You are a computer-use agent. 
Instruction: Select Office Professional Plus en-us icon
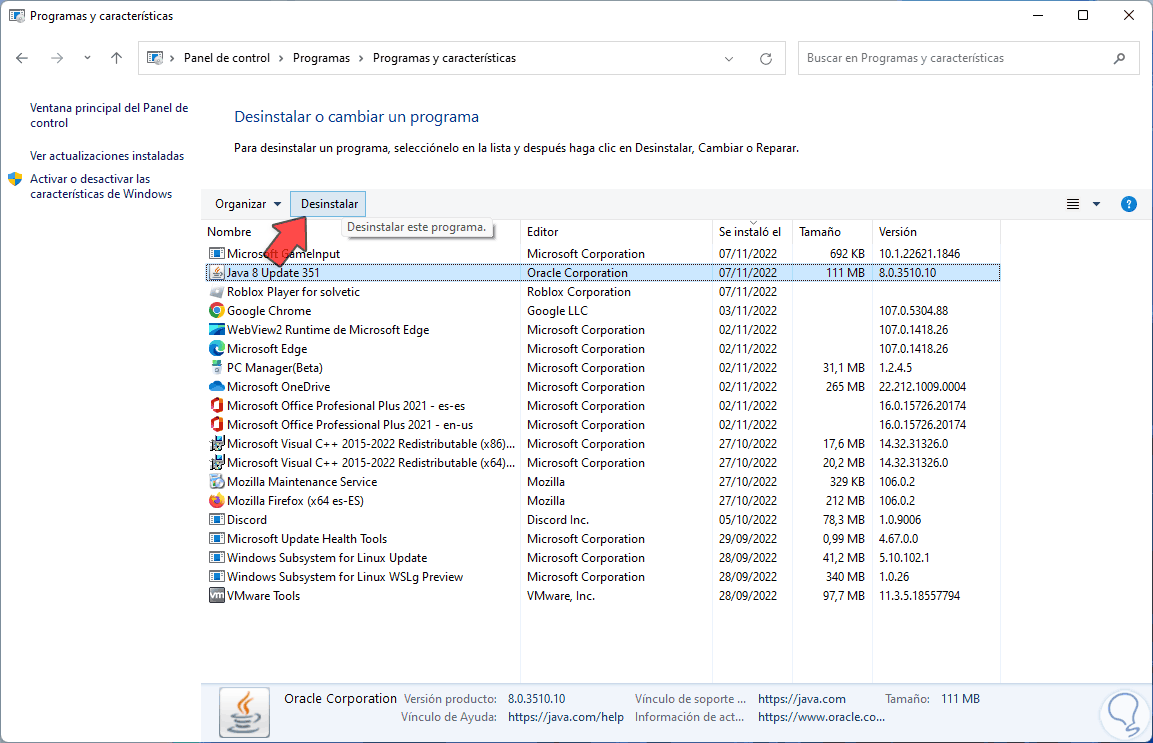[216, 425]
